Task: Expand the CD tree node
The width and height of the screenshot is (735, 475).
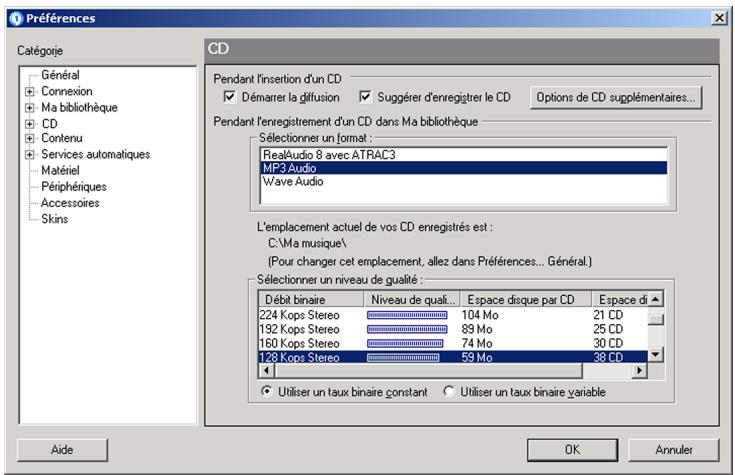Action: (30, 124)
